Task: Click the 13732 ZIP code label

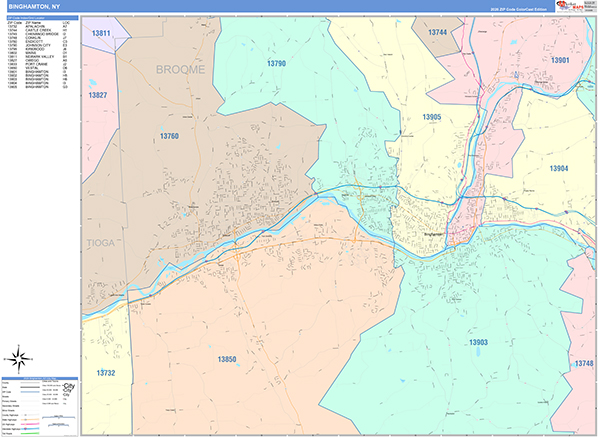Action: click(x=107, y=372)
